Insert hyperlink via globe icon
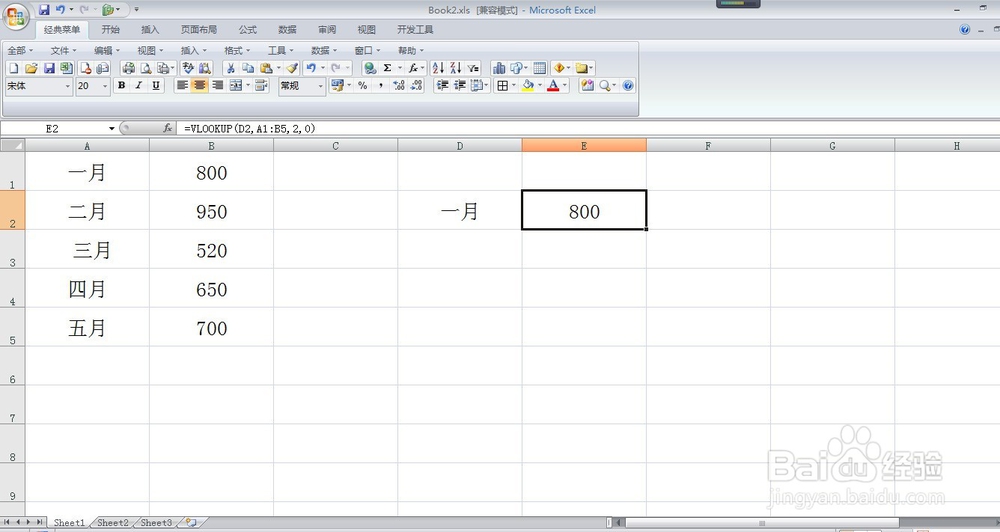This screenshot has height=532, width=1000. click(x=370, y=68)
